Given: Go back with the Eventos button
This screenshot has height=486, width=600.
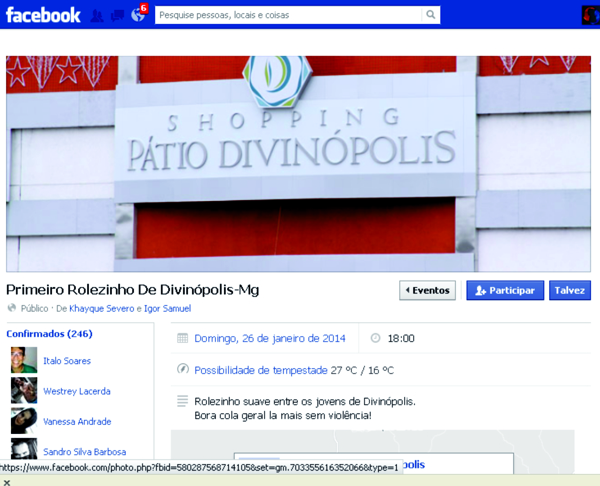Looking at the screenshot, I should click(x=427, y=290).
